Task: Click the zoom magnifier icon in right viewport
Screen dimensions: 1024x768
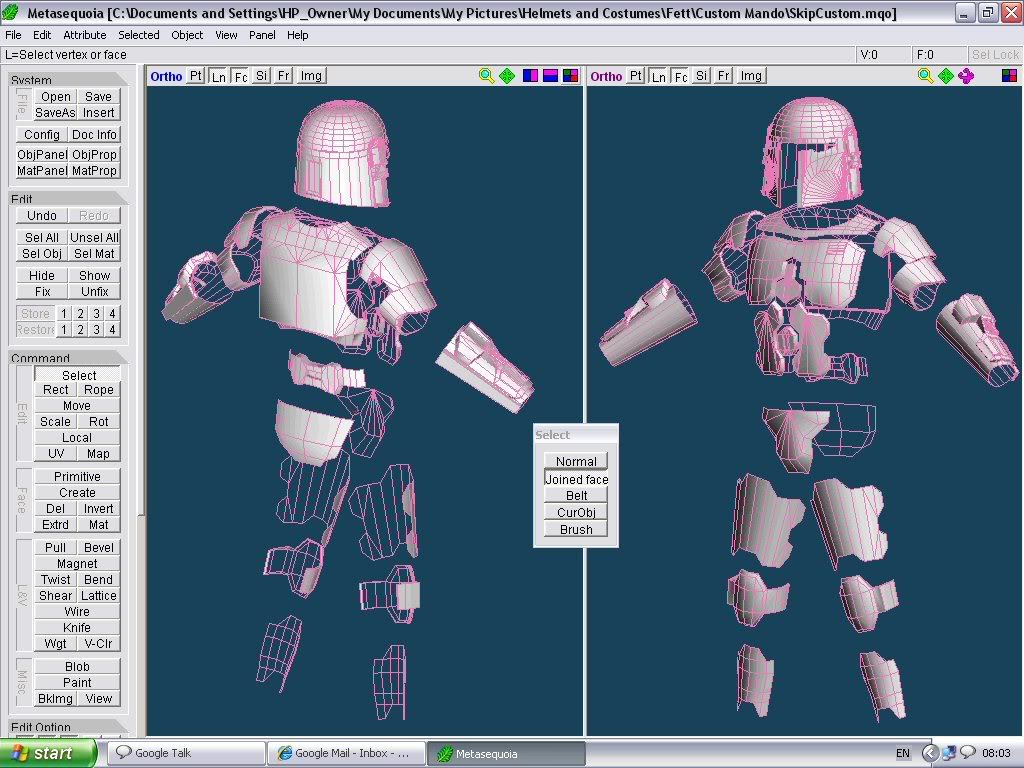Action: (x=925, y=76)
